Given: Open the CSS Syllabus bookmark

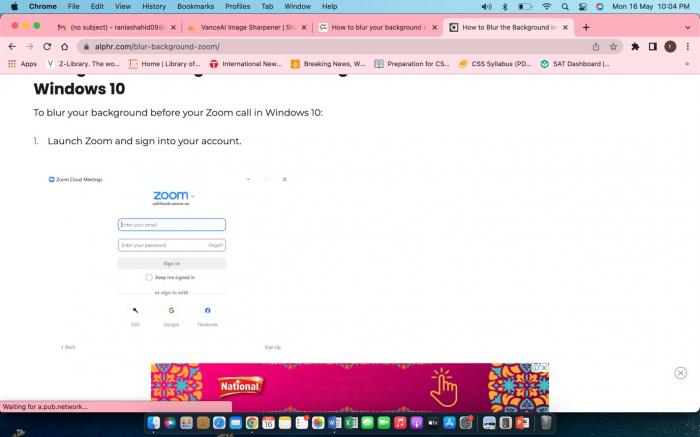Looking at the screenshot, I should [495, 64].
